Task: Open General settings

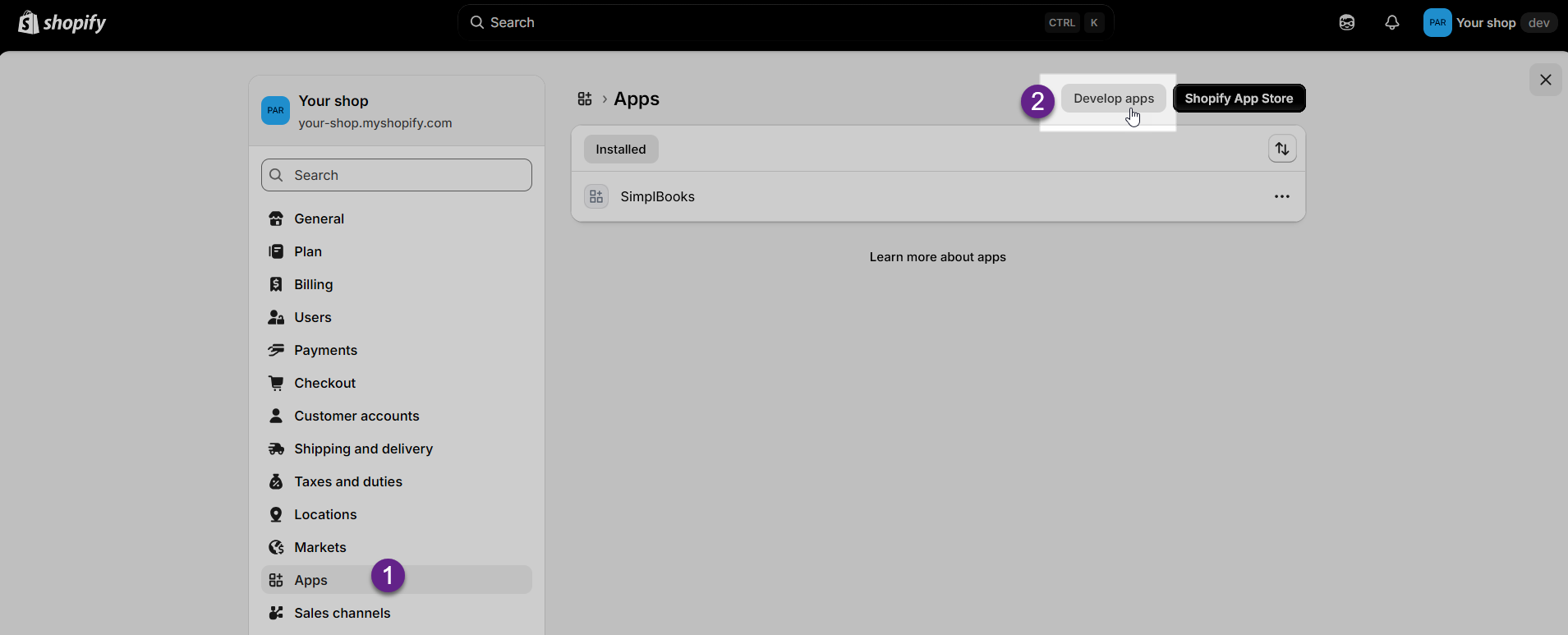Action: click(x=319, y=219)
